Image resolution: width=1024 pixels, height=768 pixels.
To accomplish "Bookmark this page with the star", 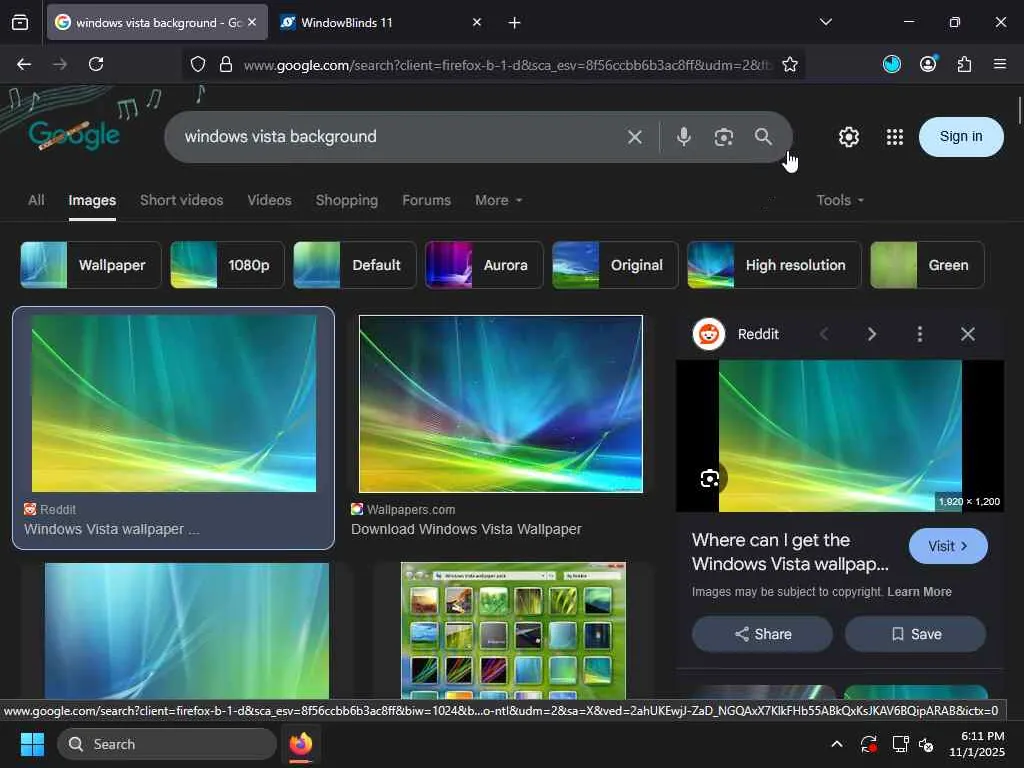I will click(x=790, y=64).
